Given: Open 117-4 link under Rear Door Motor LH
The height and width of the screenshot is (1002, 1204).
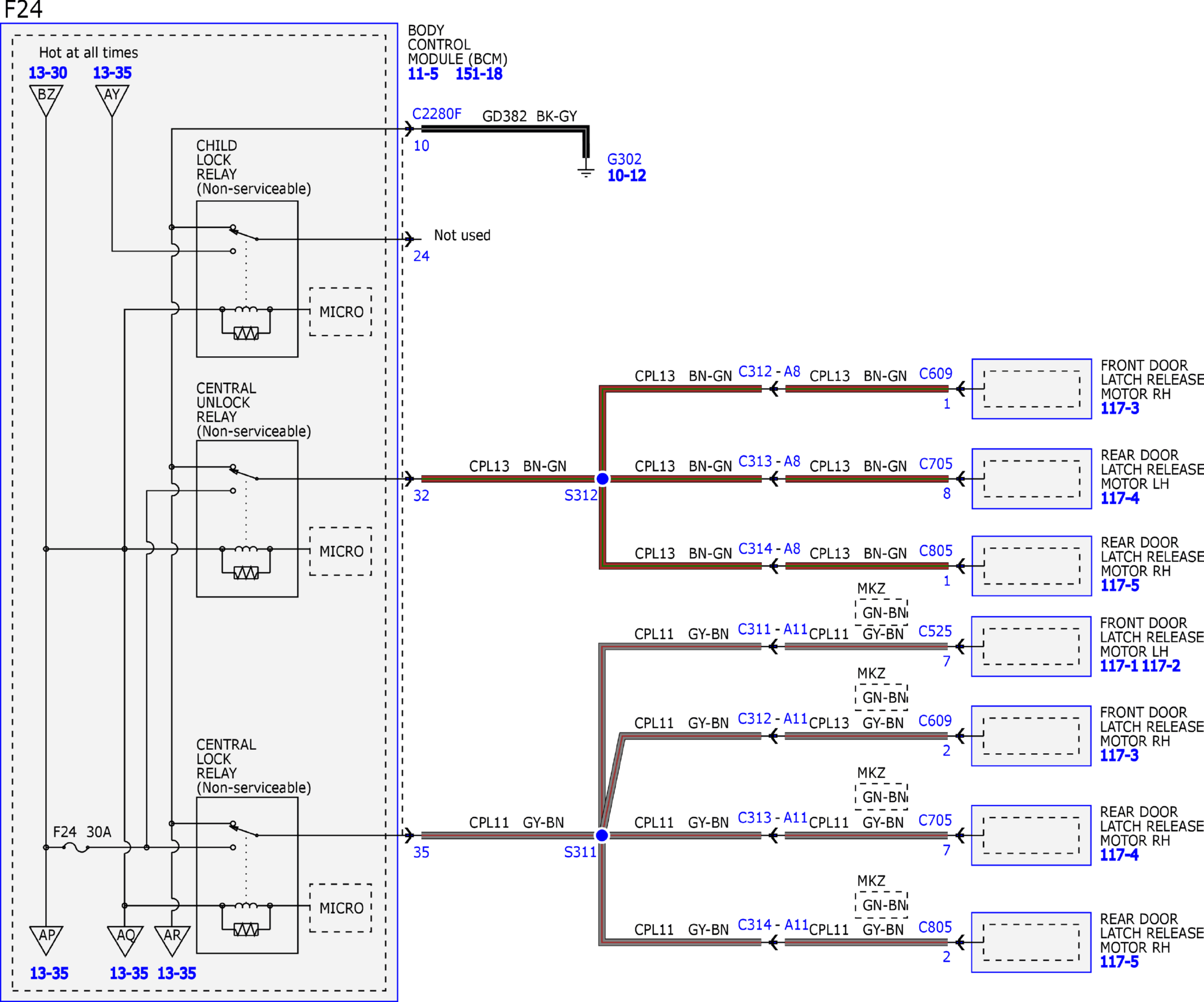Looking at the screenshot, I should coord(1120,498).
